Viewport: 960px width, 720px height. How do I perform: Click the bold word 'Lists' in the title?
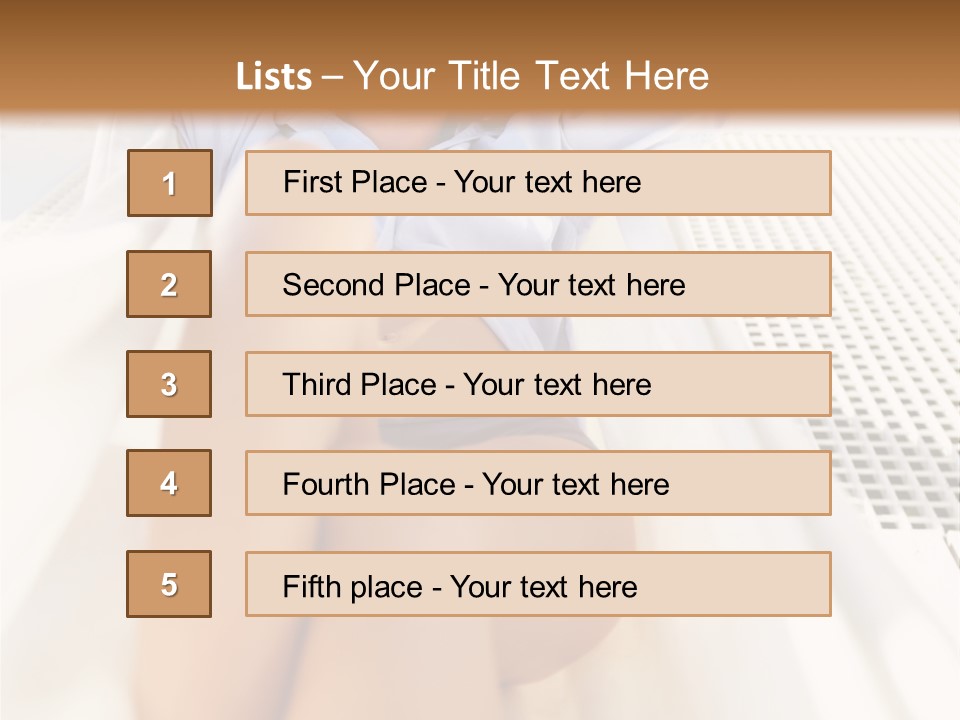pyautogui.click(x=274, y=77)
